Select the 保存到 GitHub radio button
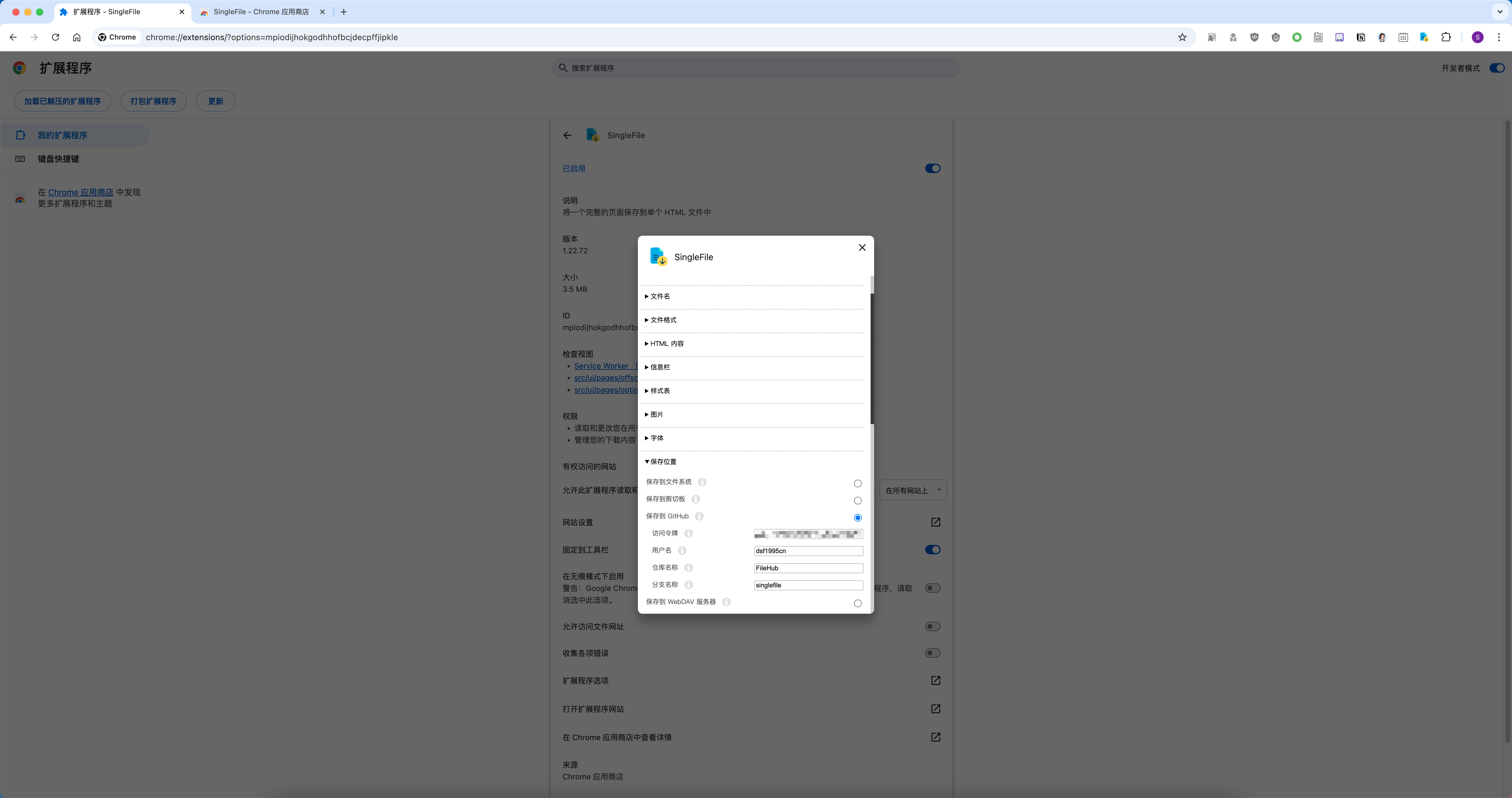This screenshot has height=798, width=1512. (x=858, y=517)
